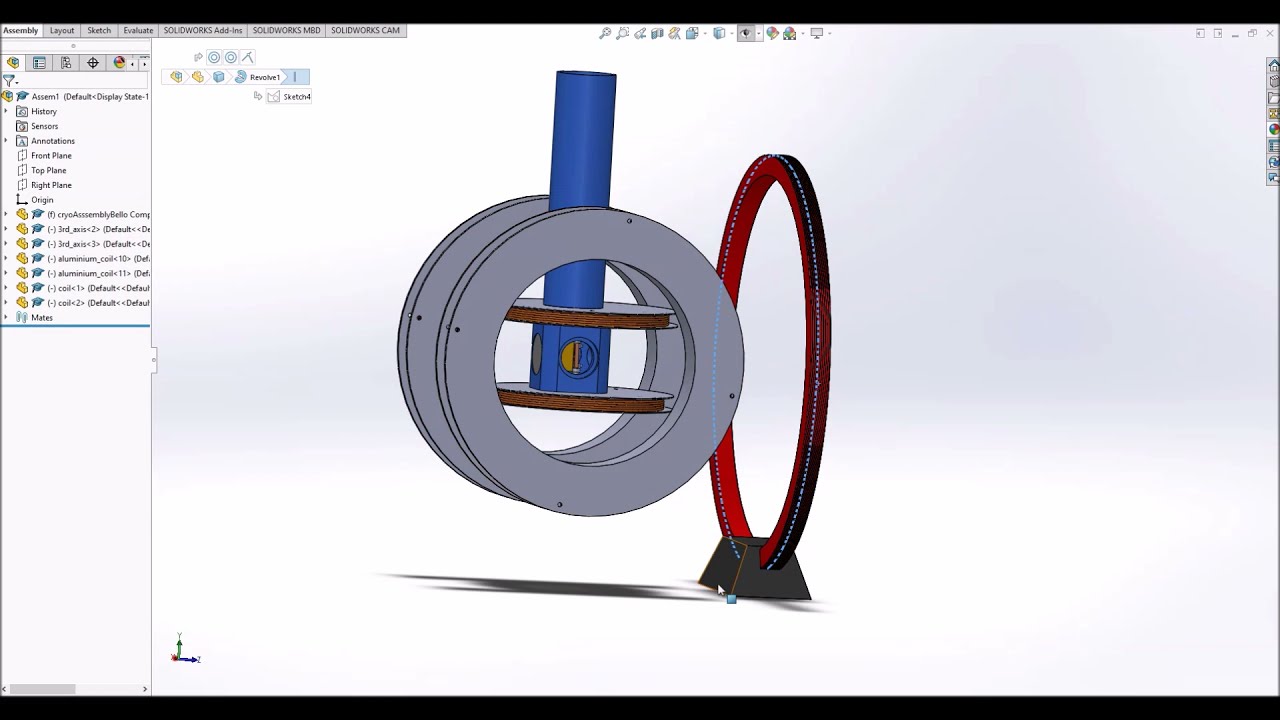Click the angle mate icon in breadcrumb

(x=248, y=57)
